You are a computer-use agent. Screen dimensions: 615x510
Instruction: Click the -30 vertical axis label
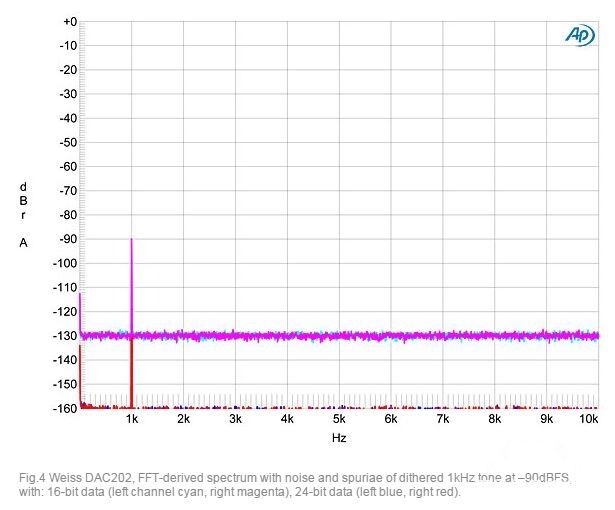point(68,94)
